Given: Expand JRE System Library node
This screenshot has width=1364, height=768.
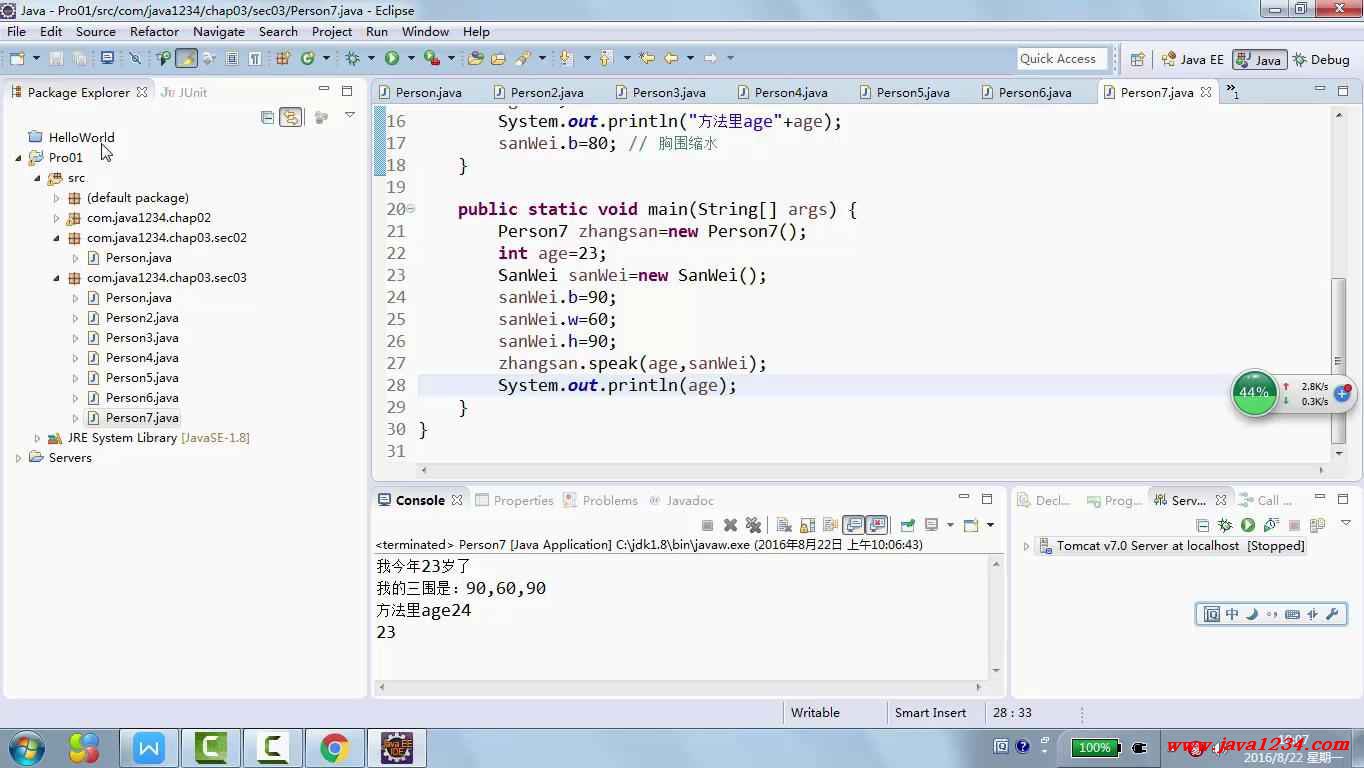Looking at the screenshot, I should (x=38, y=438).
